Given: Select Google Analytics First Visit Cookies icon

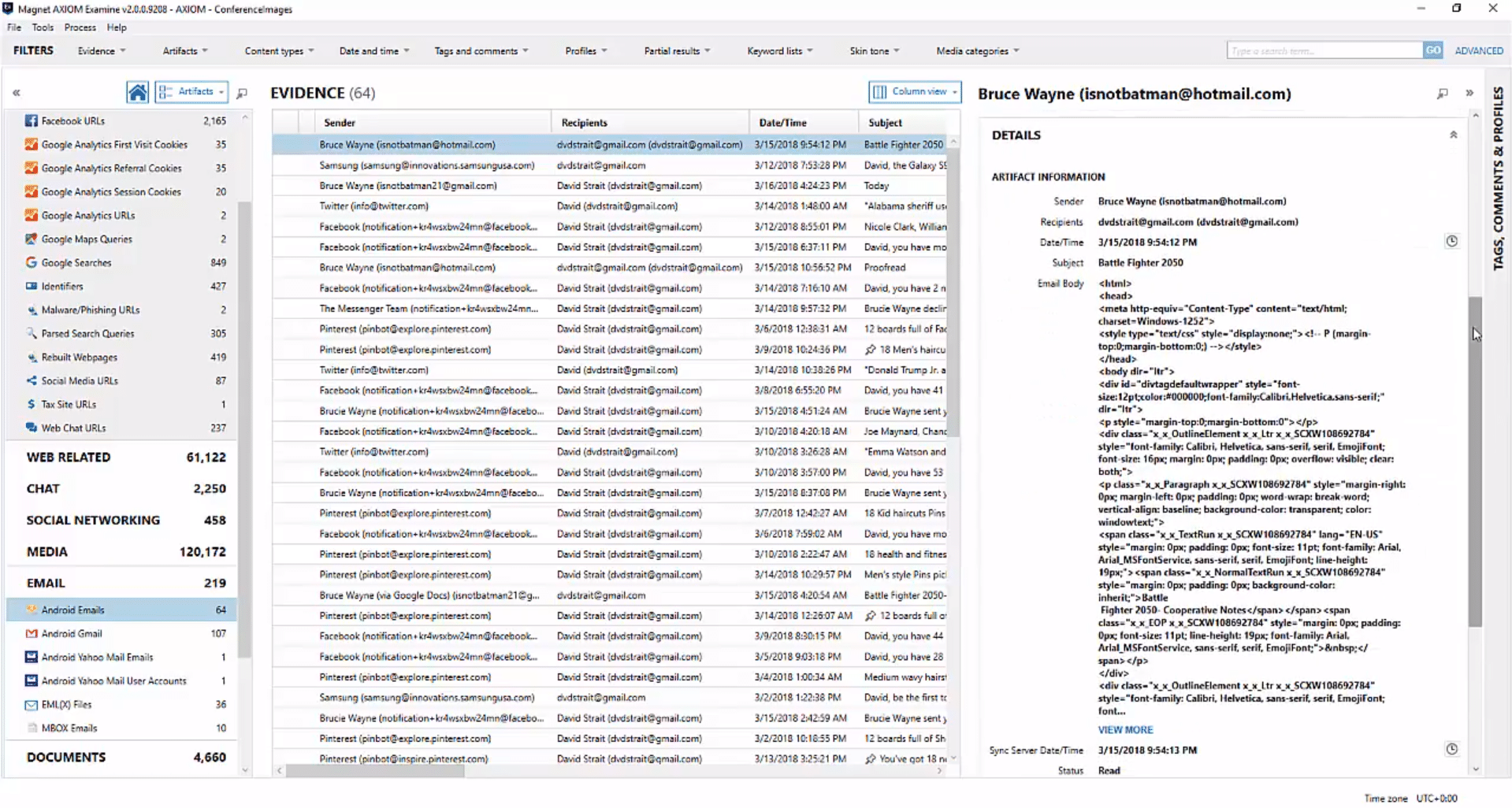Looking at the screenshot, I should tap(32, 144).
